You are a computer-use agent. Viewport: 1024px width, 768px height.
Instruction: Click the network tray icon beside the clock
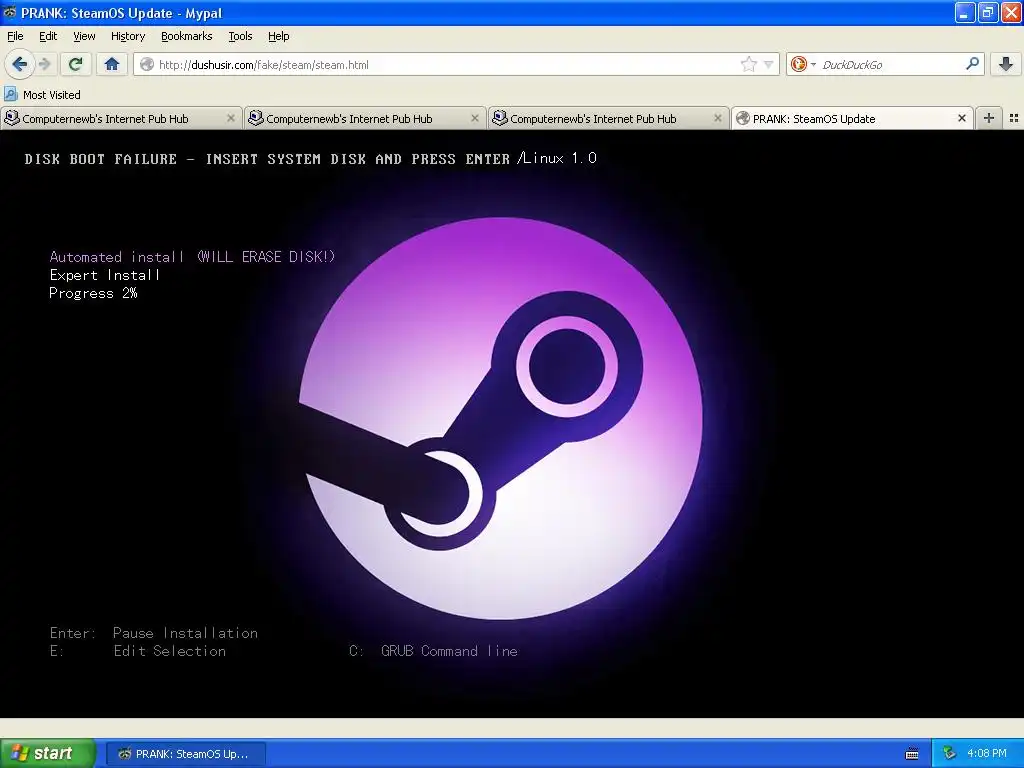point(949,754)
